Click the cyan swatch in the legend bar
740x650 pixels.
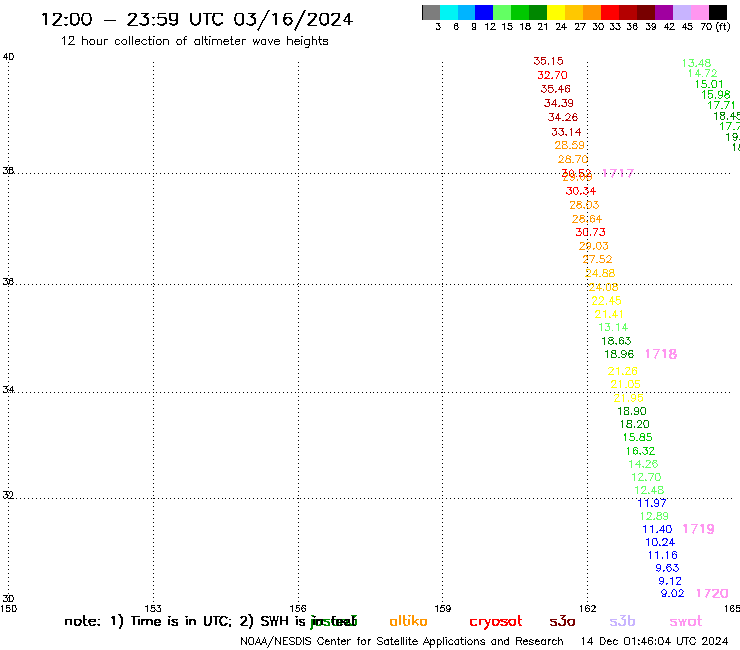click(x=449, y=12)
